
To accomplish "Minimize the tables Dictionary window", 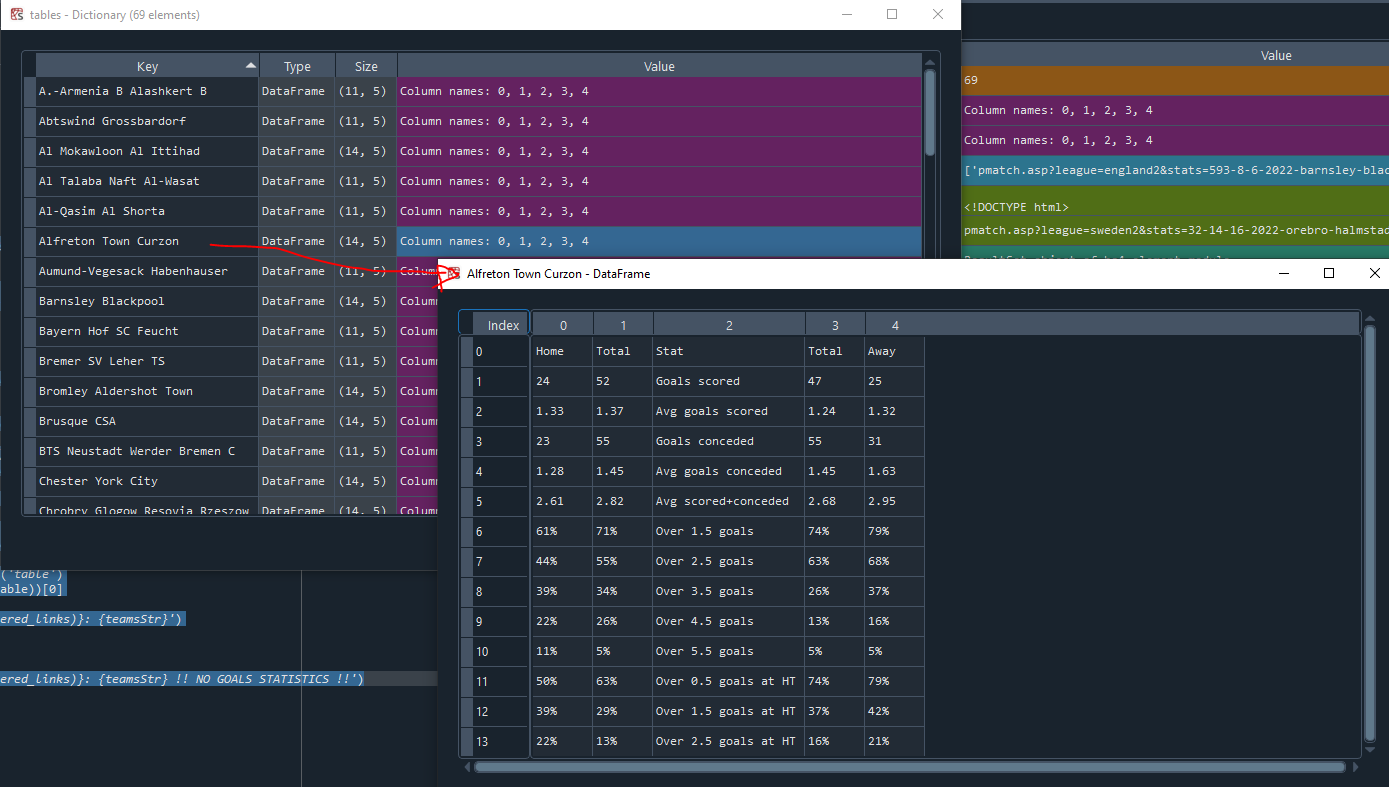I will (847, 15).
